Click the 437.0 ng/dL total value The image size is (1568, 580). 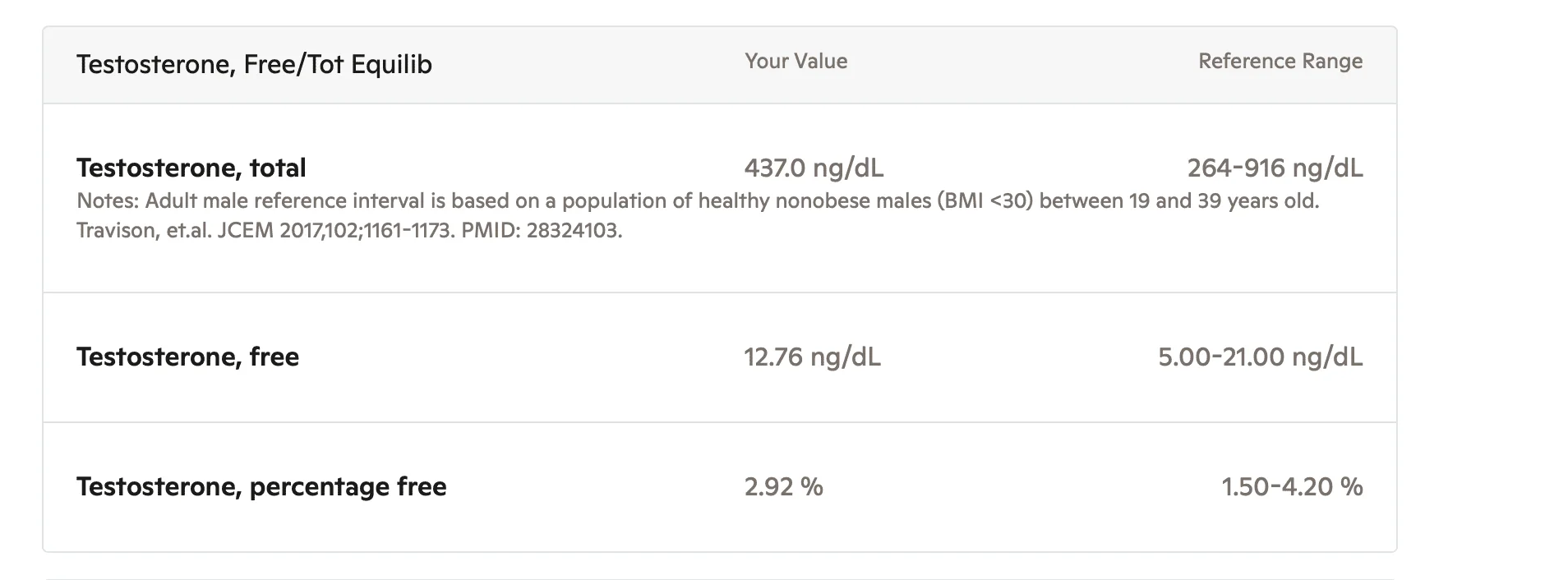(x=814, y=168)
